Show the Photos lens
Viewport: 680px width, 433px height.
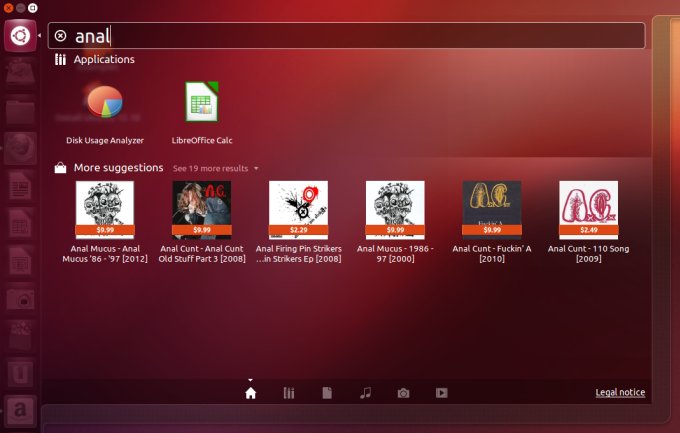[403, 393]
